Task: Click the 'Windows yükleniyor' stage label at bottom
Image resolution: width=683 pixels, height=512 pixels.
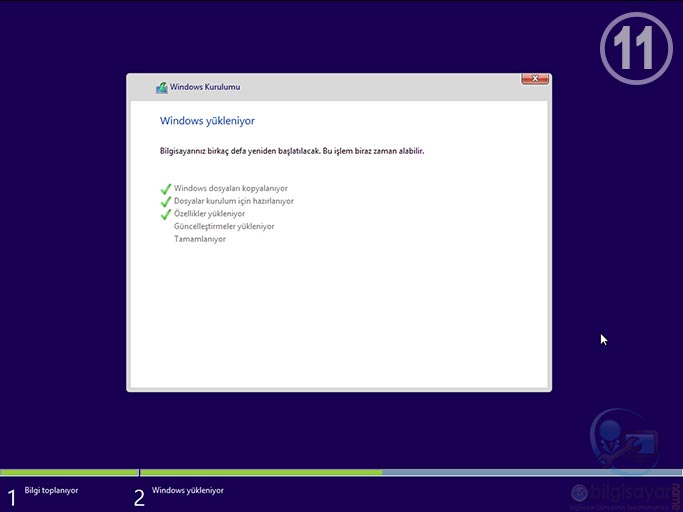Action: click(188, 490)
